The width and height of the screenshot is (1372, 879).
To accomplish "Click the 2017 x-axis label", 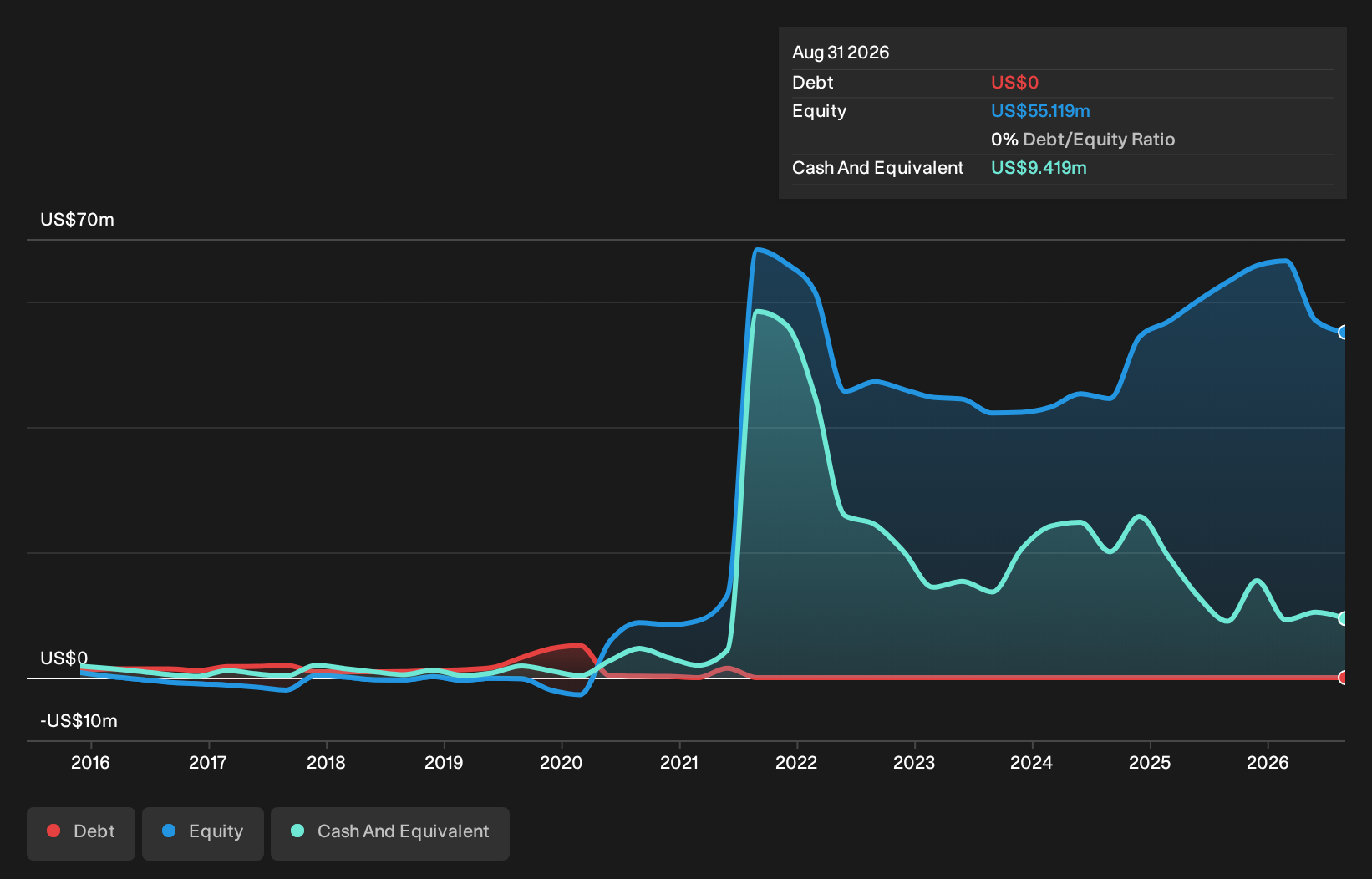I will click(x=208, y=762).
